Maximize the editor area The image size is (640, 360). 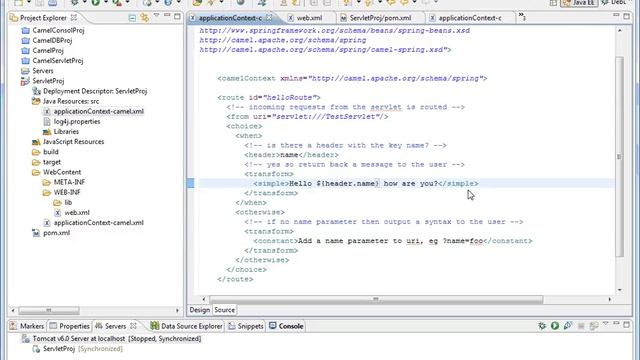coord(627,17)
